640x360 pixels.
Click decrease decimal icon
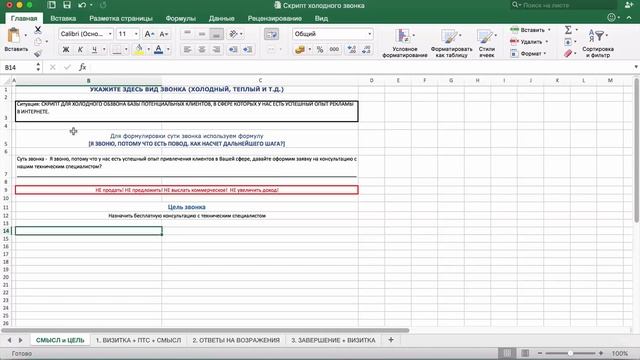coord(366,50)
